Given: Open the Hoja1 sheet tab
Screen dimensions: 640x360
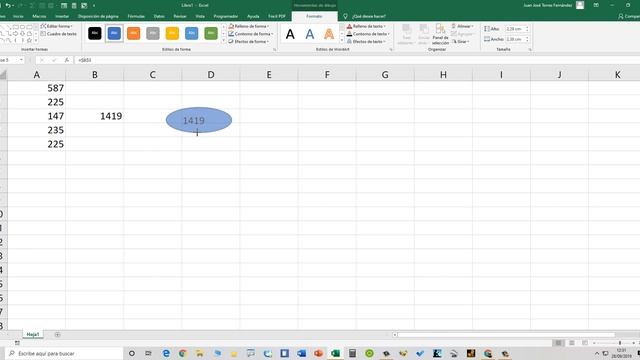Looking at the screenshot, I should (33, 334).
